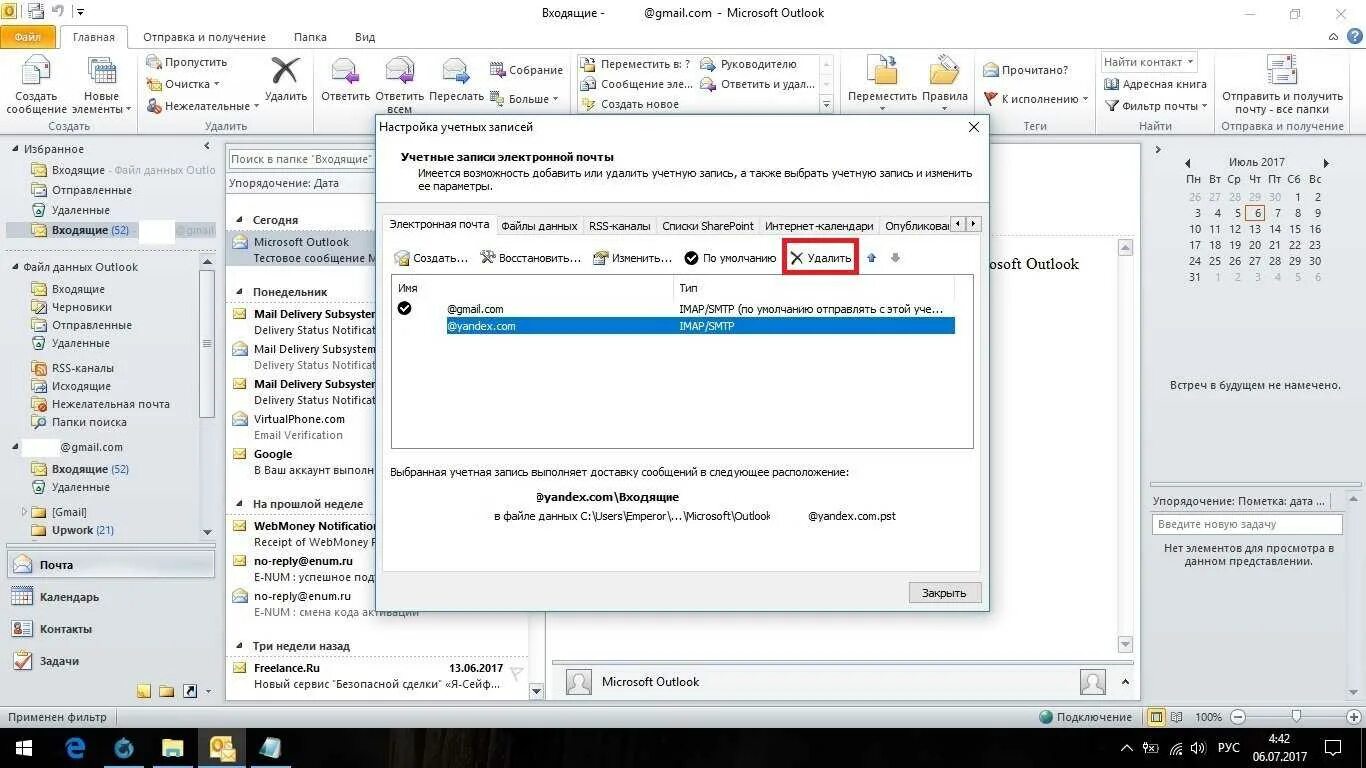Open Upwork (21) folder
Image resolution: width=1366 pixels, height=768 pixels.
coord(83,530)
